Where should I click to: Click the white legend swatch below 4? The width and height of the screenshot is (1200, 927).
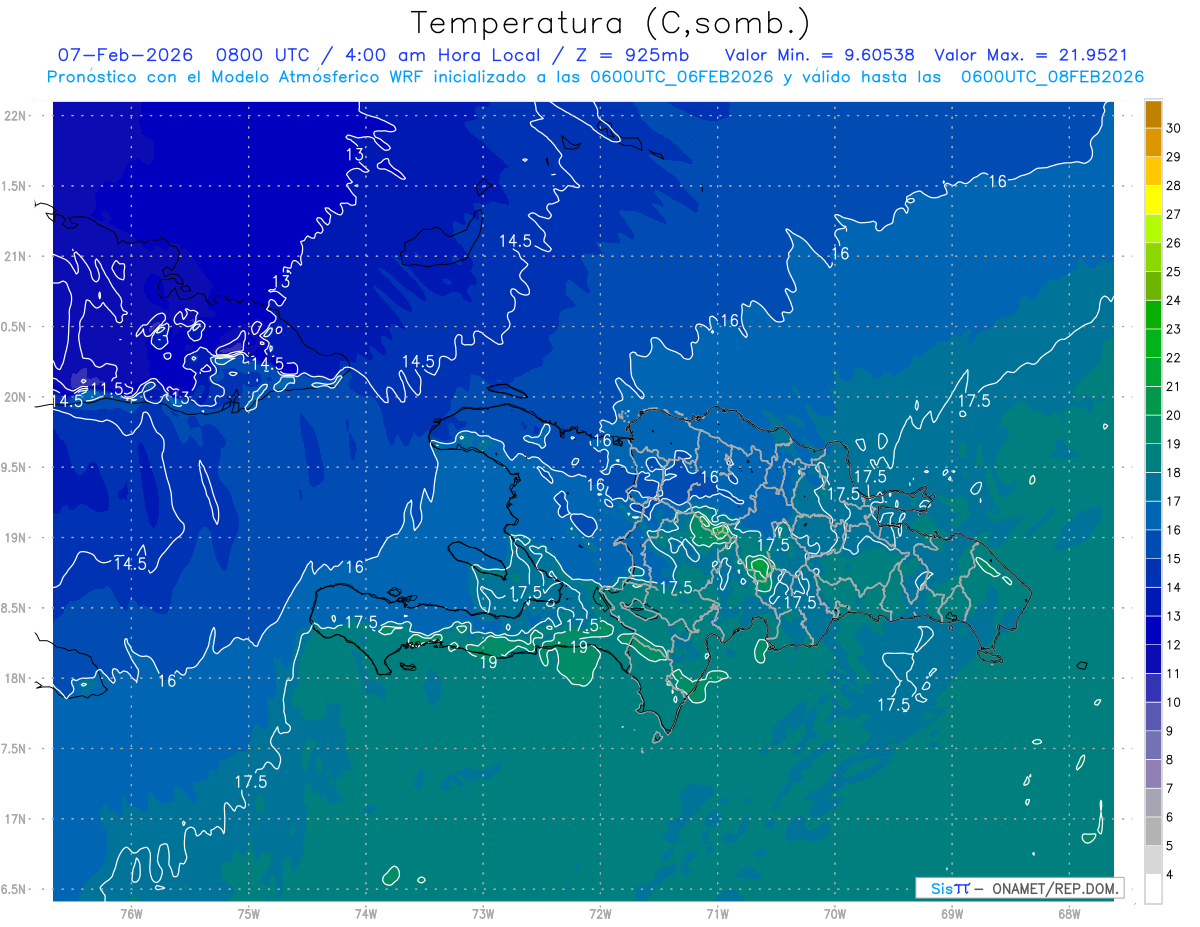point(1153,889)
